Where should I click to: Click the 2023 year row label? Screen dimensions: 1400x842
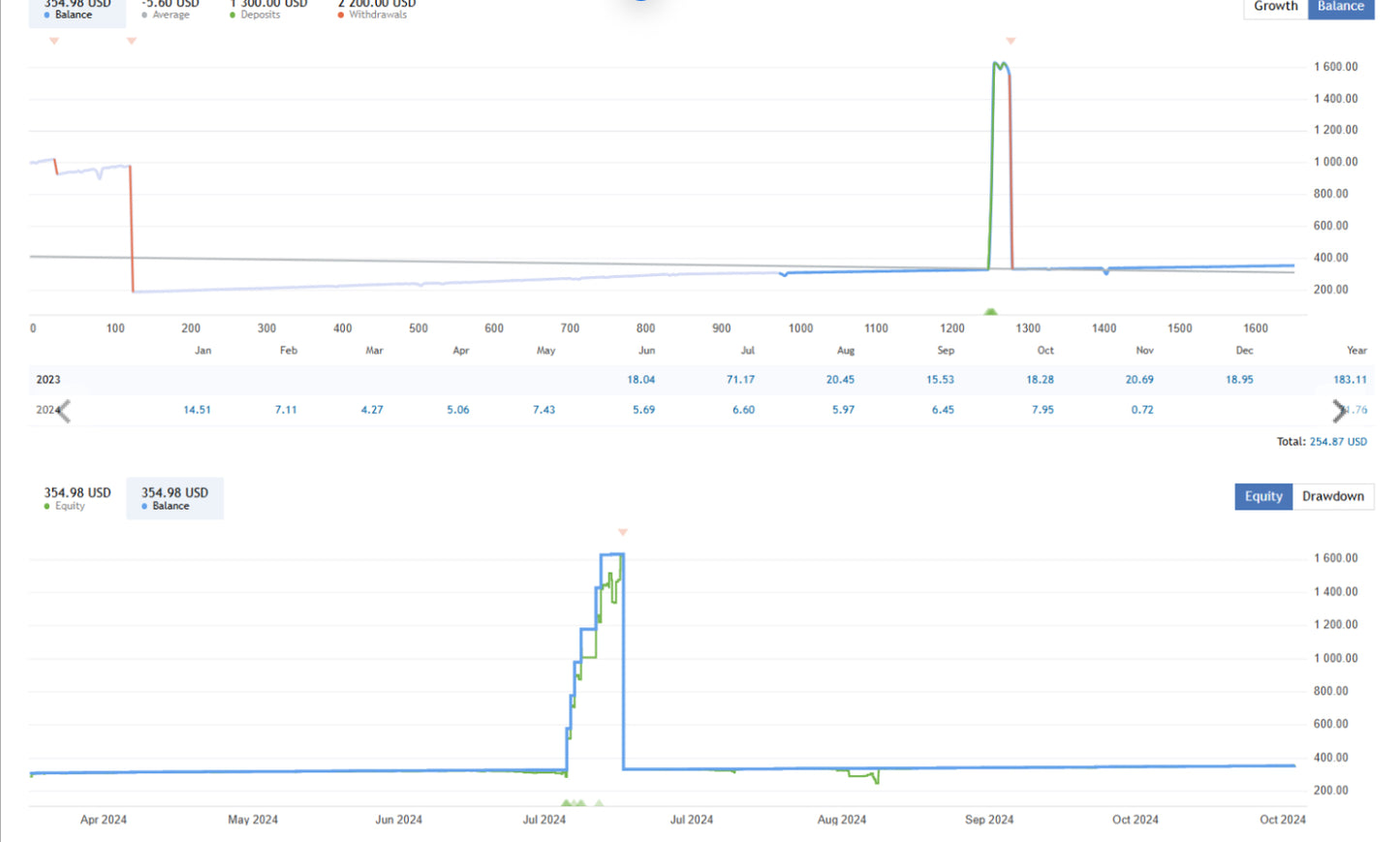[48, 380]
